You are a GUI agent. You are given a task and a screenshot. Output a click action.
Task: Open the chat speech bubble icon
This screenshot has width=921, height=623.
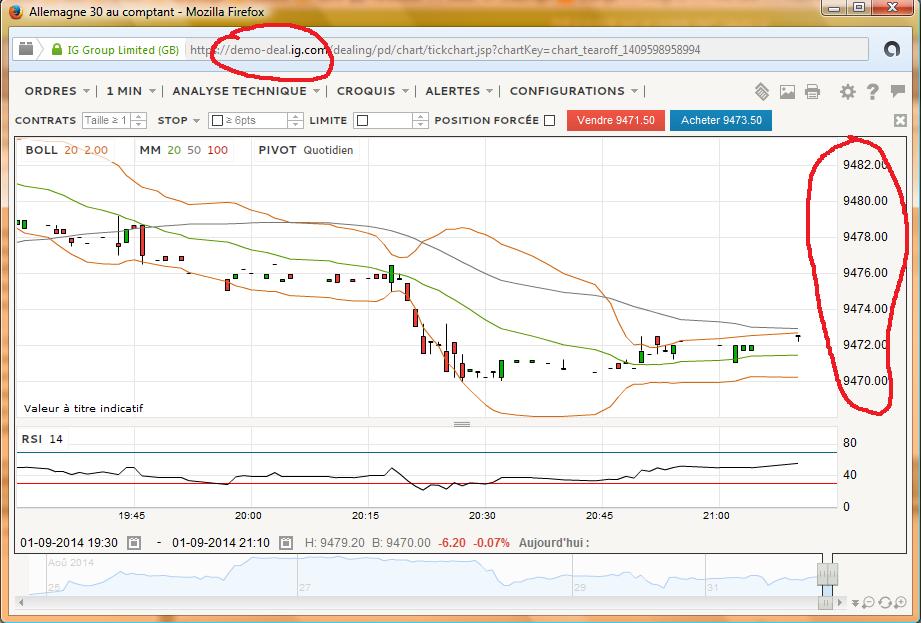pyautogui.click(x=897, y=90)
